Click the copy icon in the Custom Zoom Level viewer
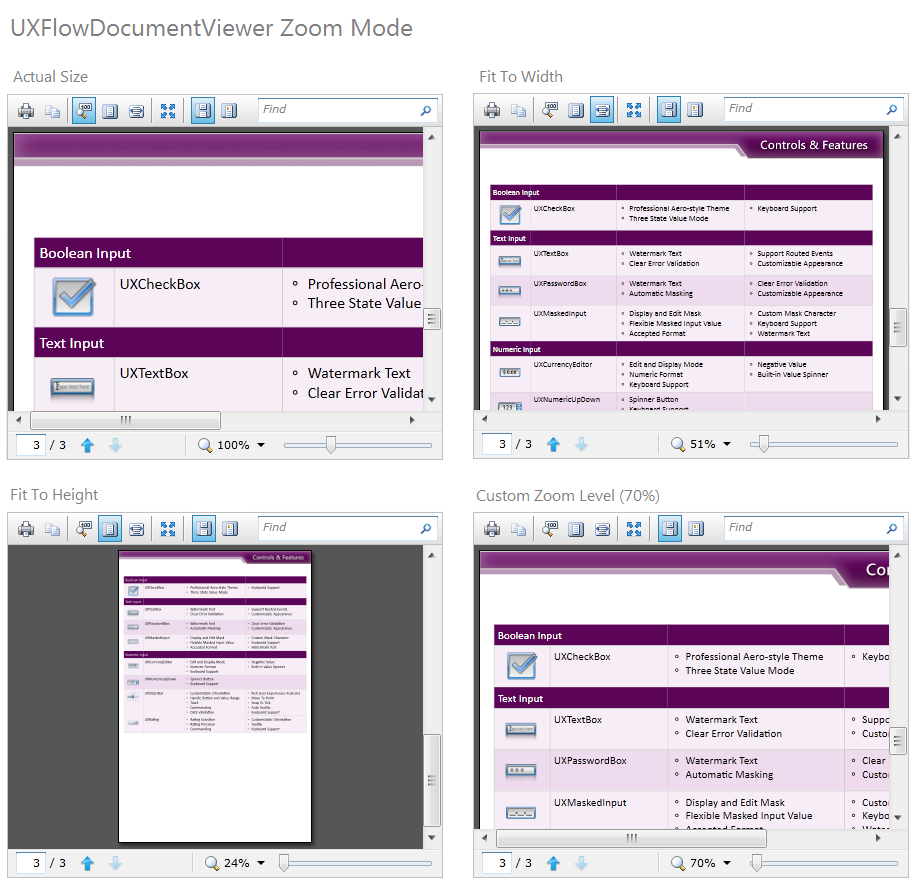This screenshot has width=914, height=886. coord(518,529)
